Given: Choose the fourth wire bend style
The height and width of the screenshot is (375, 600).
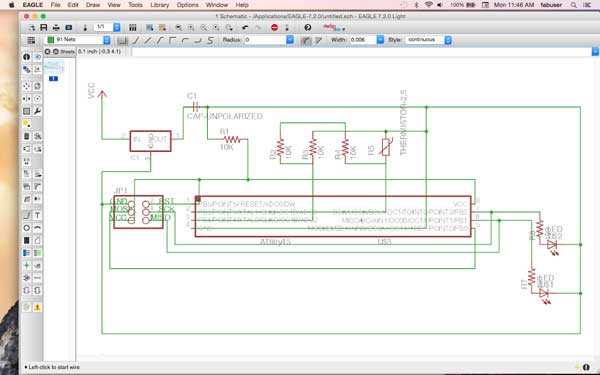Looking at the screenshot, I should (x=160, y=40).
